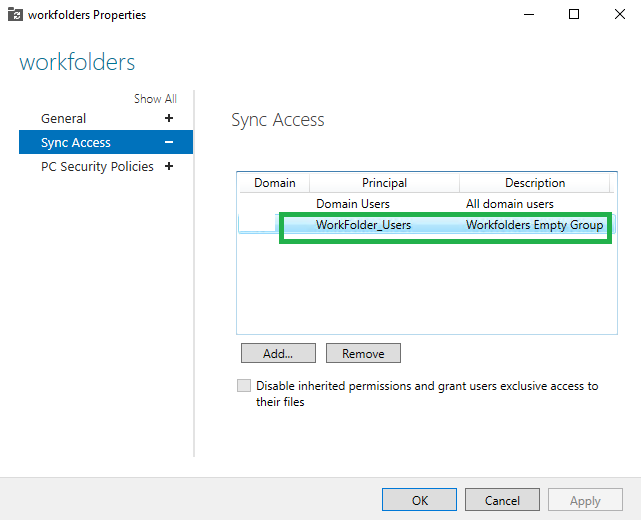Screen dimensions: 641x520
Task: Click the Apply button
Action: tap(585, 500)
